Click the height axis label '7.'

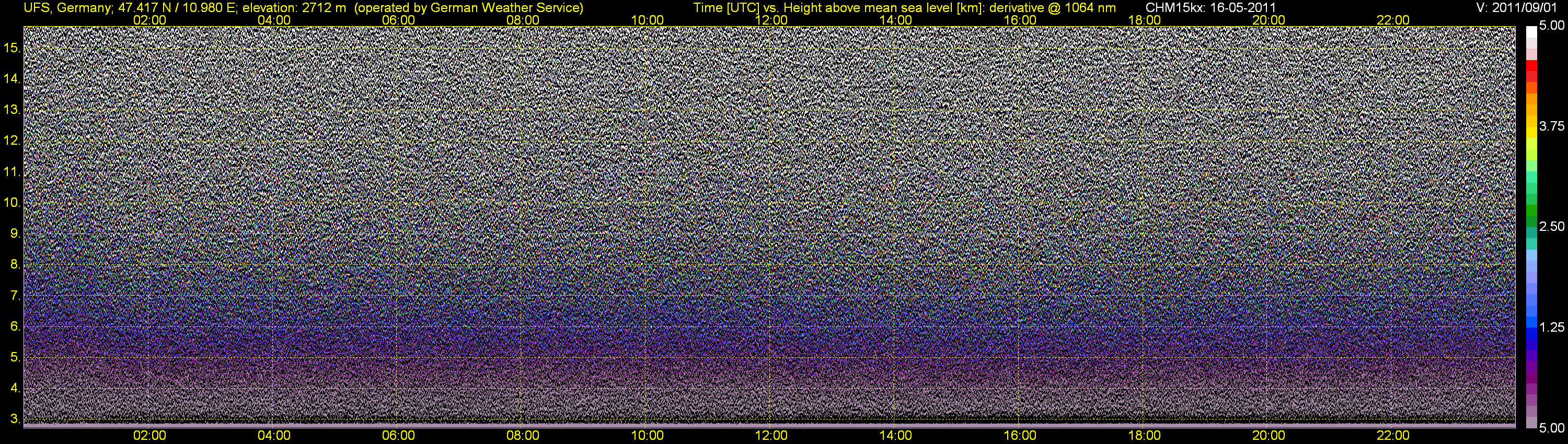pyautogui.click(x=16, y=296)
